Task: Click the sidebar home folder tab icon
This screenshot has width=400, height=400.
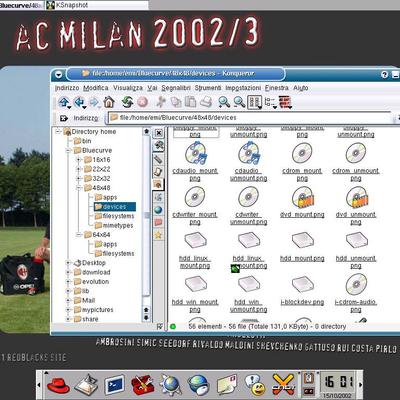Action: (x=158, y=184)
